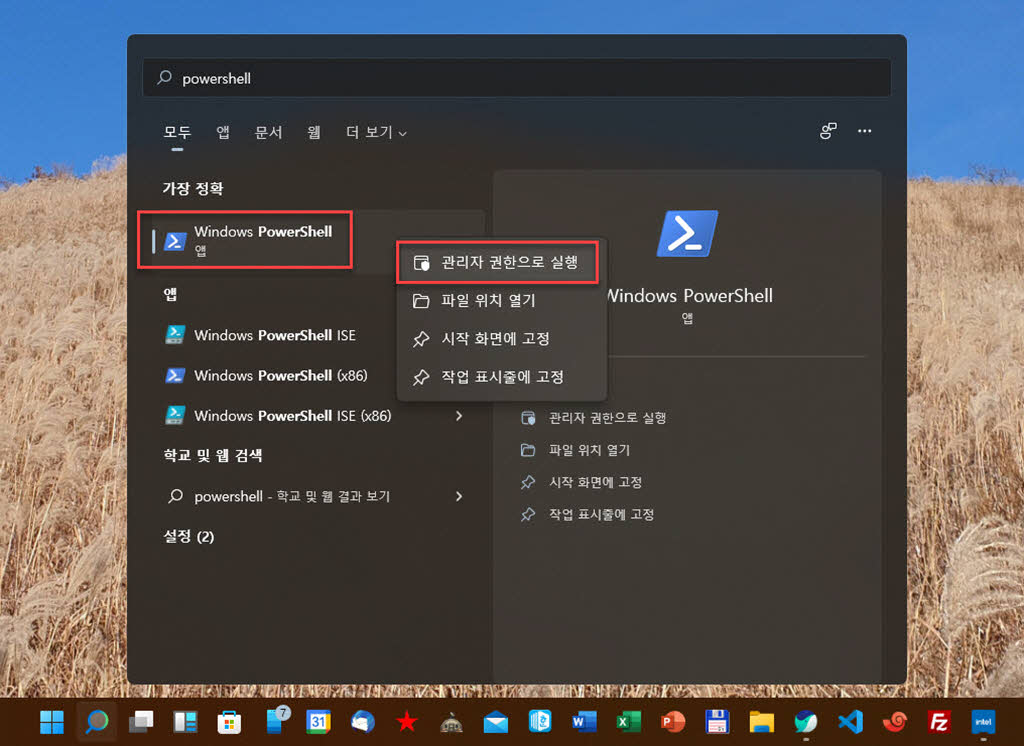Open the floppy disk app in taskbar

point(717,722)
